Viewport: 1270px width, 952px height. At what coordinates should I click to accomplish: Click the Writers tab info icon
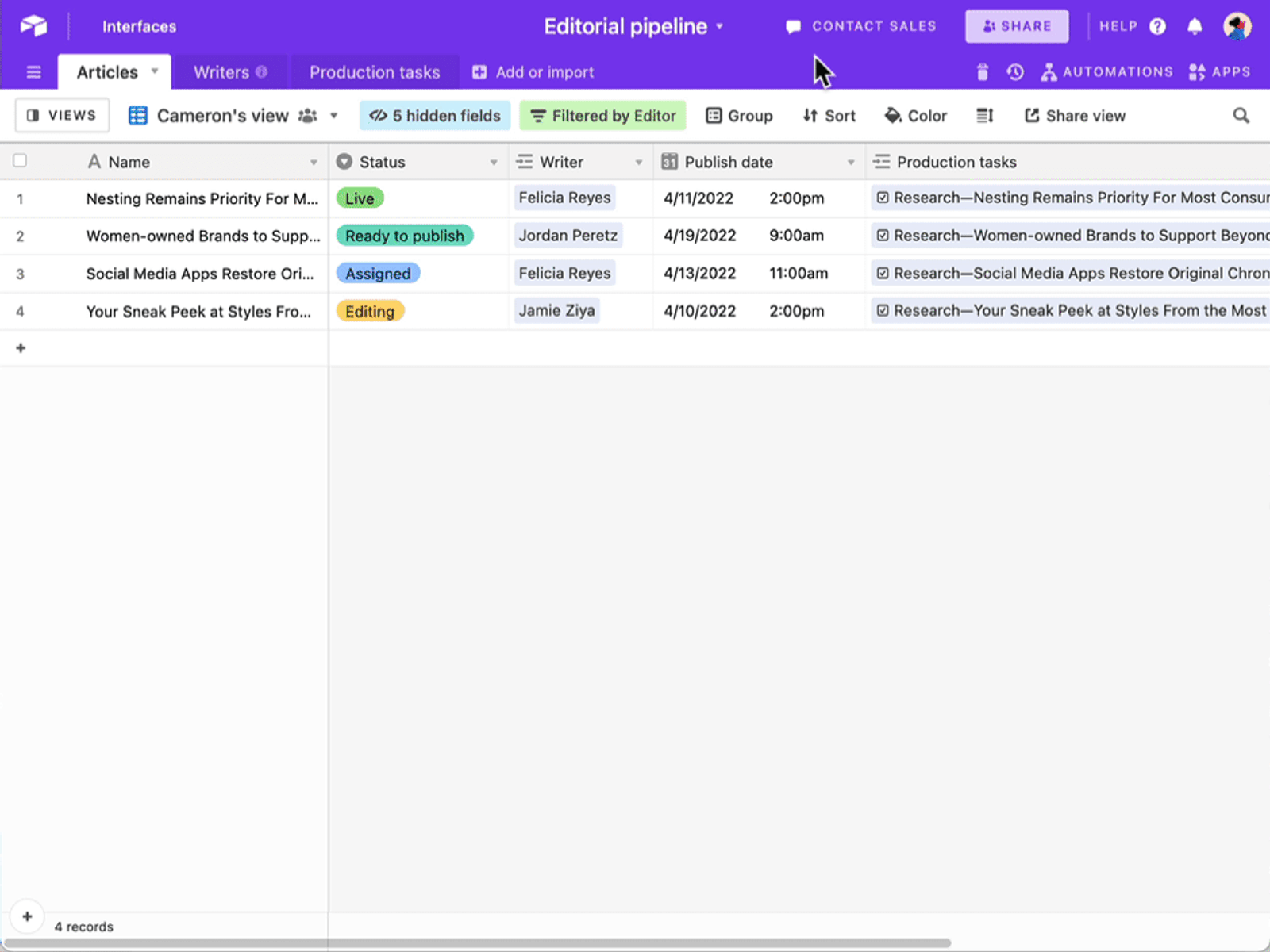pos(261,72)
